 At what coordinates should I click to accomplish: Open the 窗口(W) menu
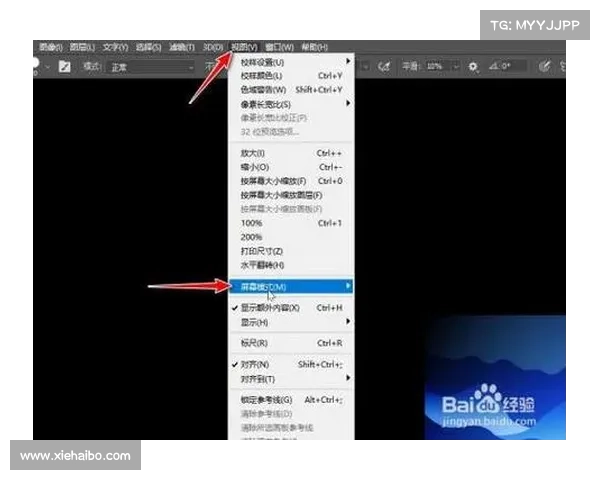pos(279,47)
